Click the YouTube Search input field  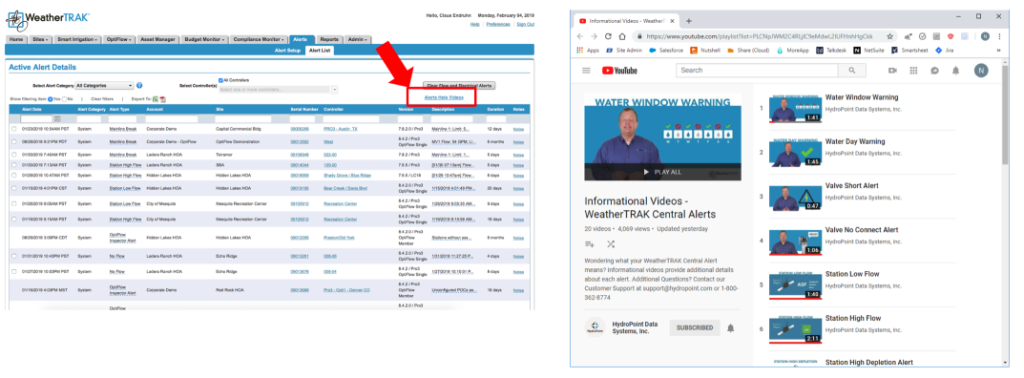758,71
